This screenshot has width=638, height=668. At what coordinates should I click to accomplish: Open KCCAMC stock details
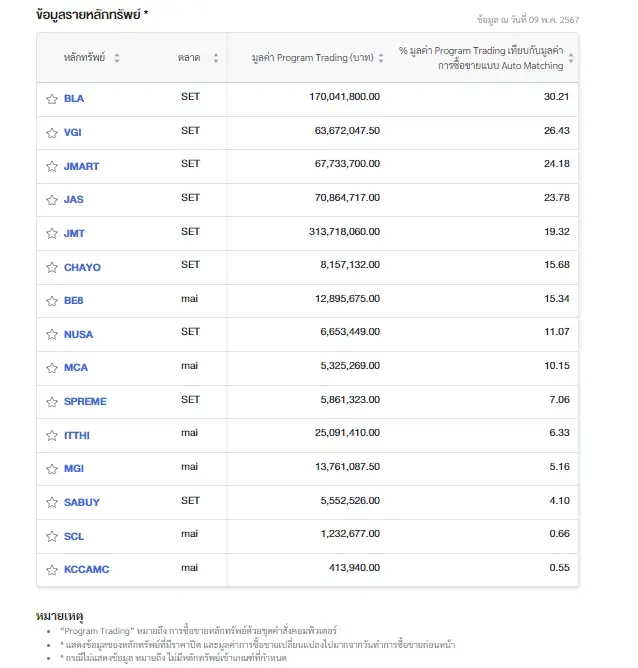click(86, 569)
